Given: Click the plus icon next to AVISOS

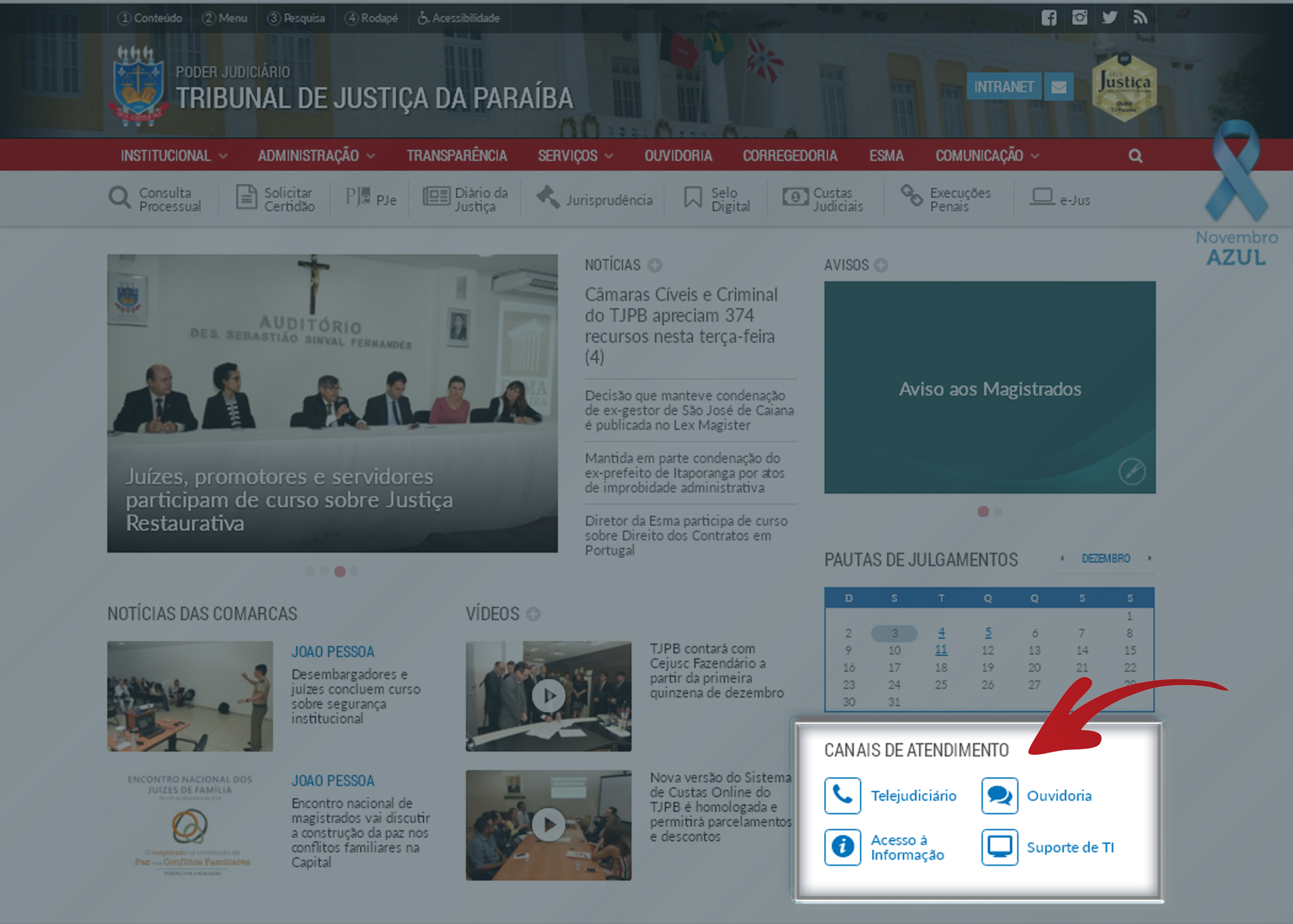Looking at the screenshot, I should pyautogui.click(x=881, y=265).
